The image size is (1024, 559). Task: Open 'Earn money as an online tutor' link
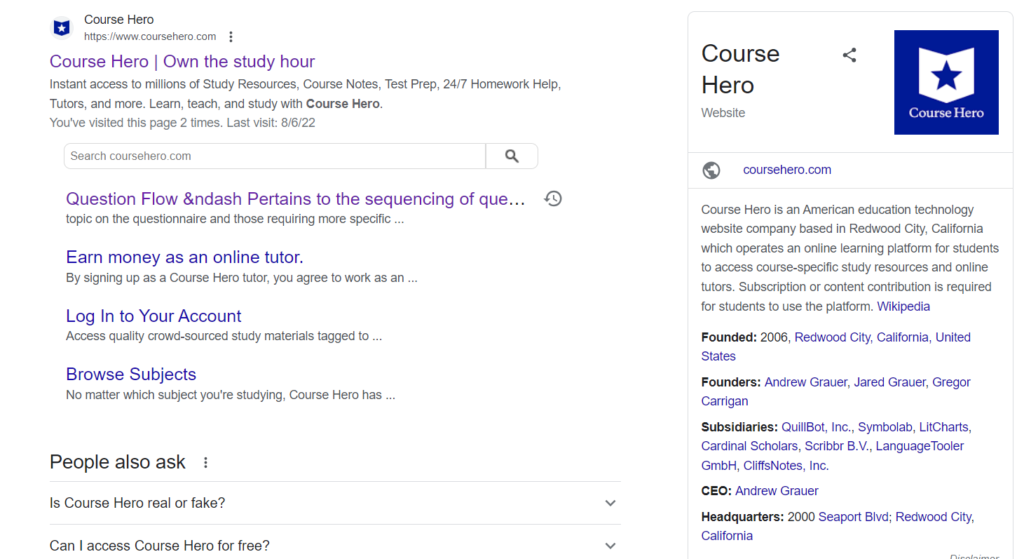point(184,257)
